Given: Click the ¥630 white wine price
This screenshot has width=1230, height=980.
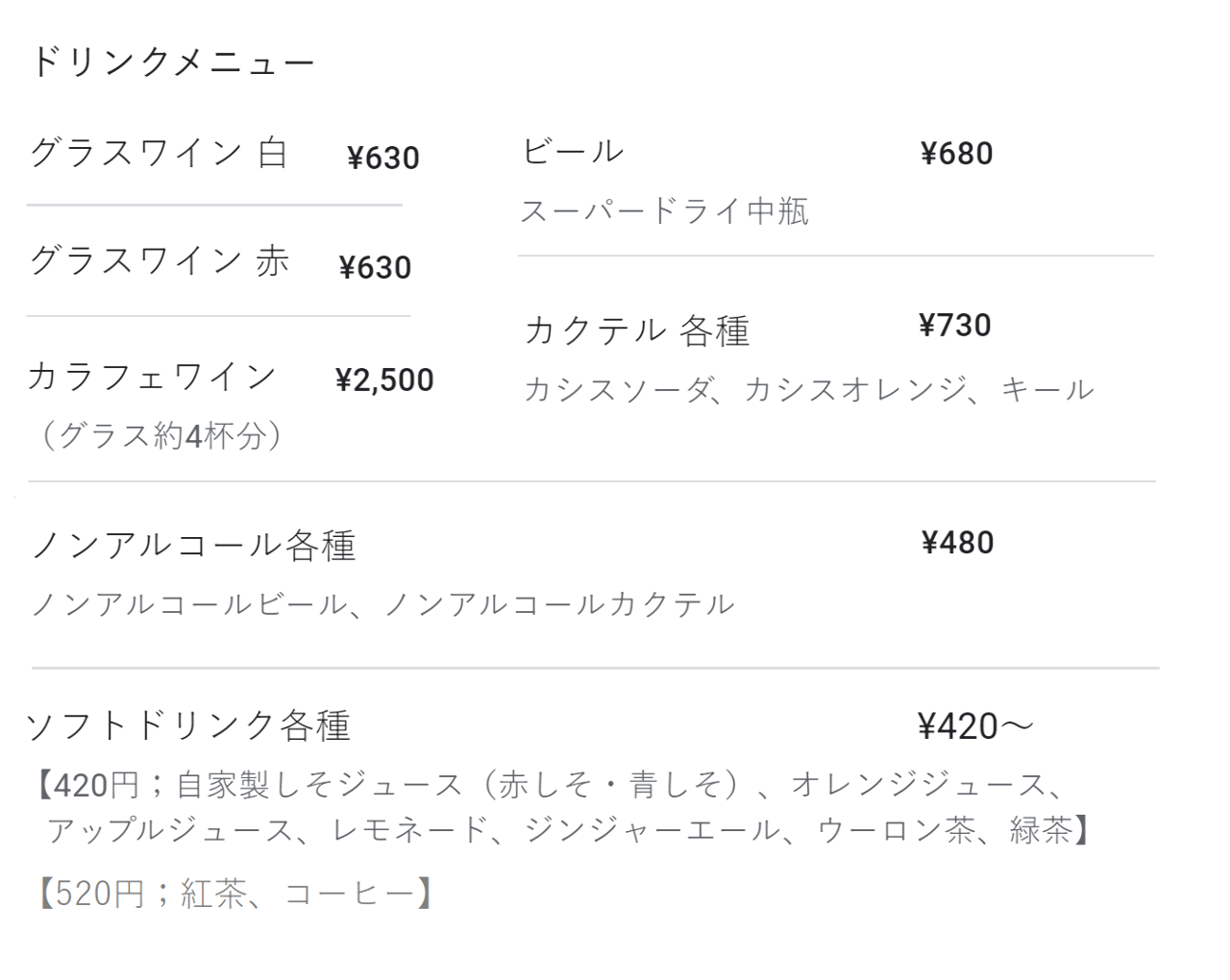Looking at the screenshot, I should click(x=383, y=158).
